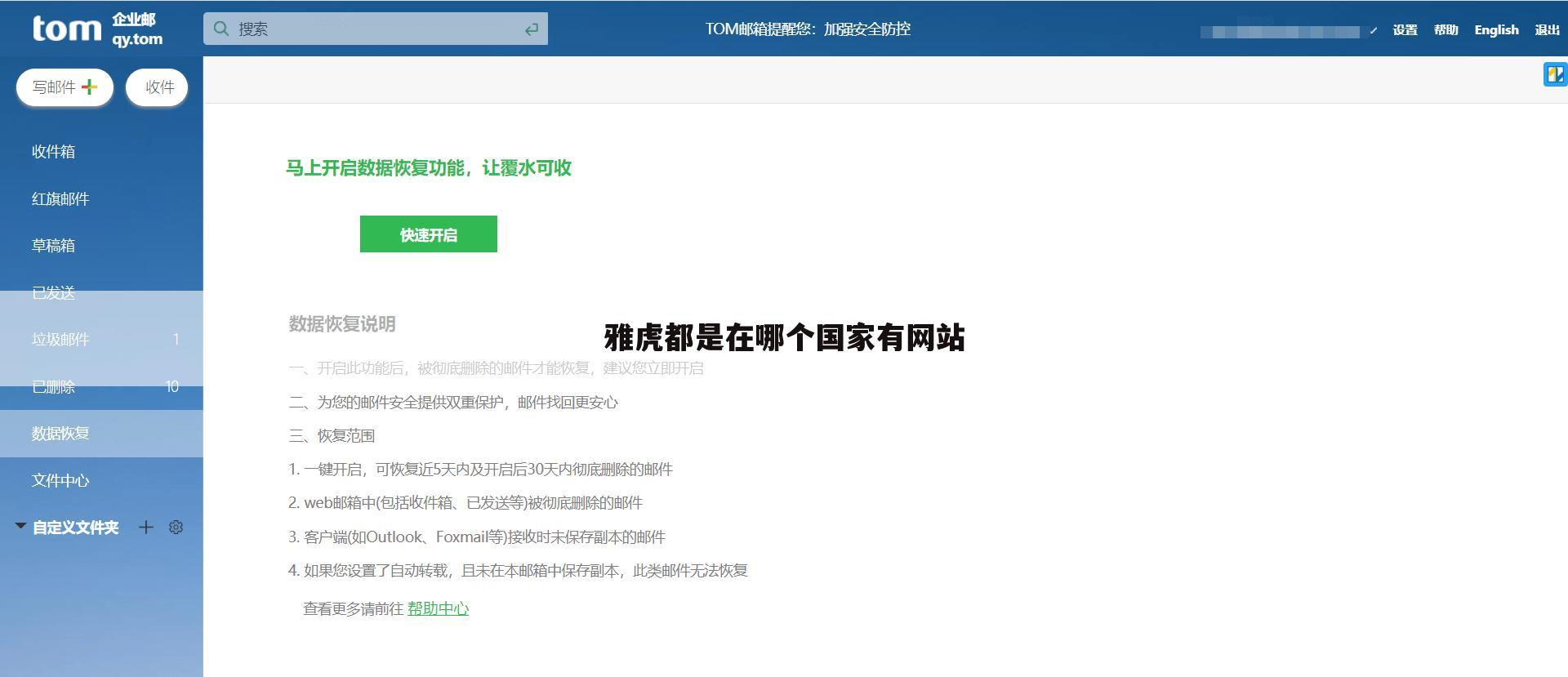Collapse the 自定义文件夹 triangle
This screenshot has height=677, width=1568.
21,526
